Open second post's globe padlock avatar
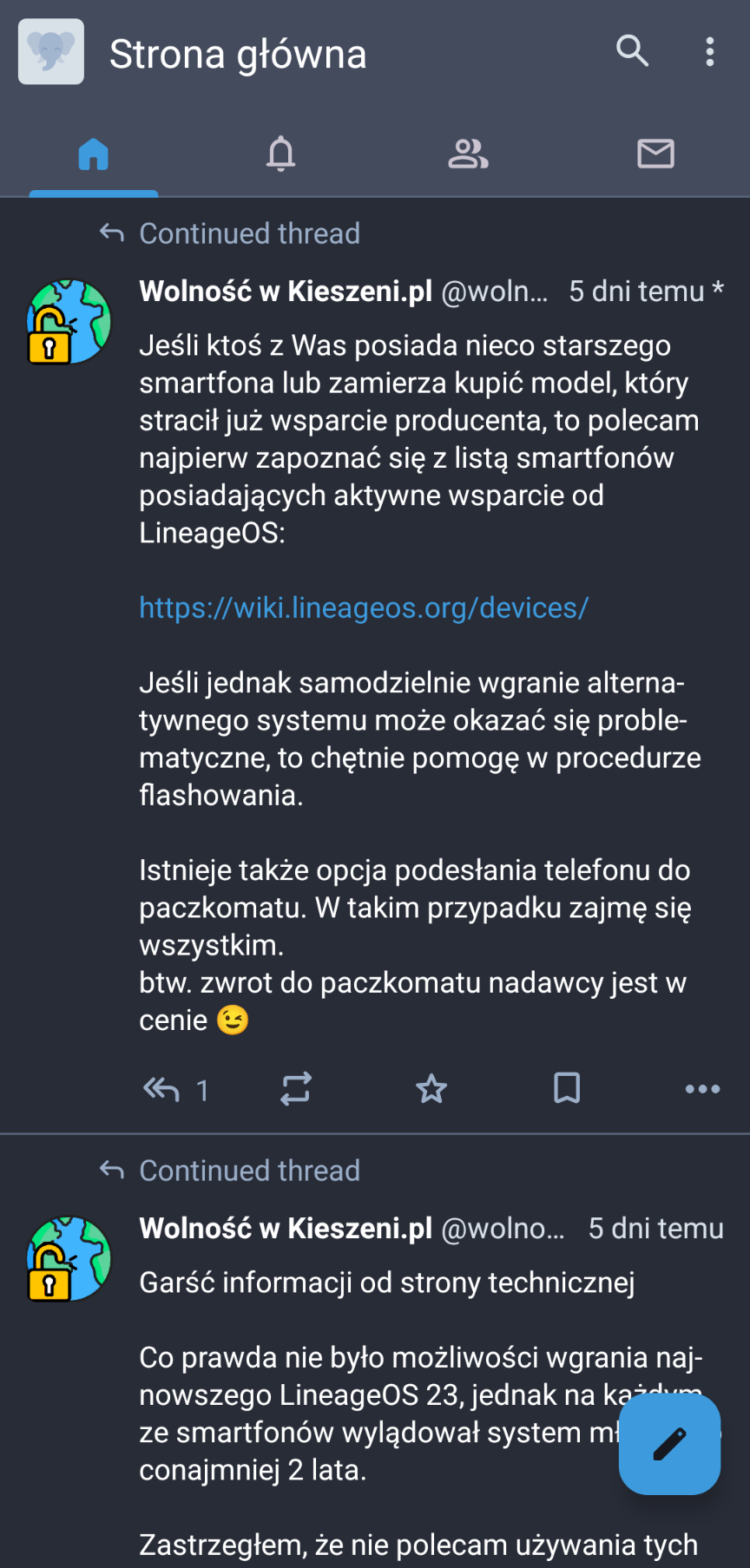Screen dimensions: 750x1568 (x=69, y=1258)
